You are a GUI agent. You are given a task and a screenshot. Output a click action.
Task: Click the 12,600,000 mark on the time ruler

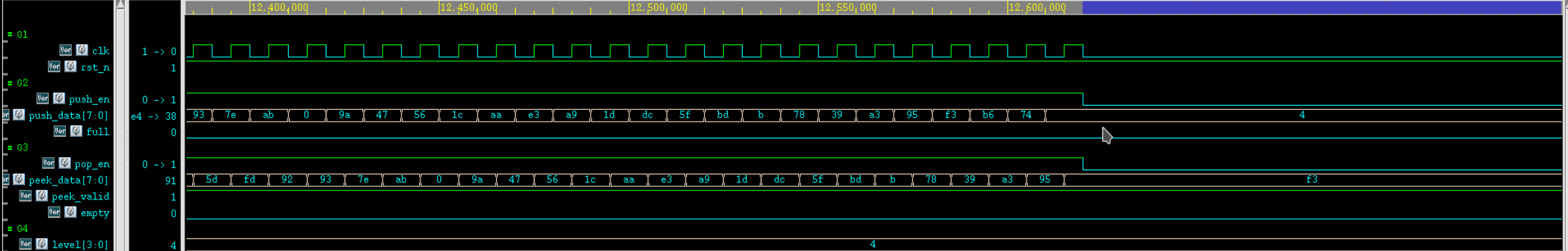pos(1037,7)
